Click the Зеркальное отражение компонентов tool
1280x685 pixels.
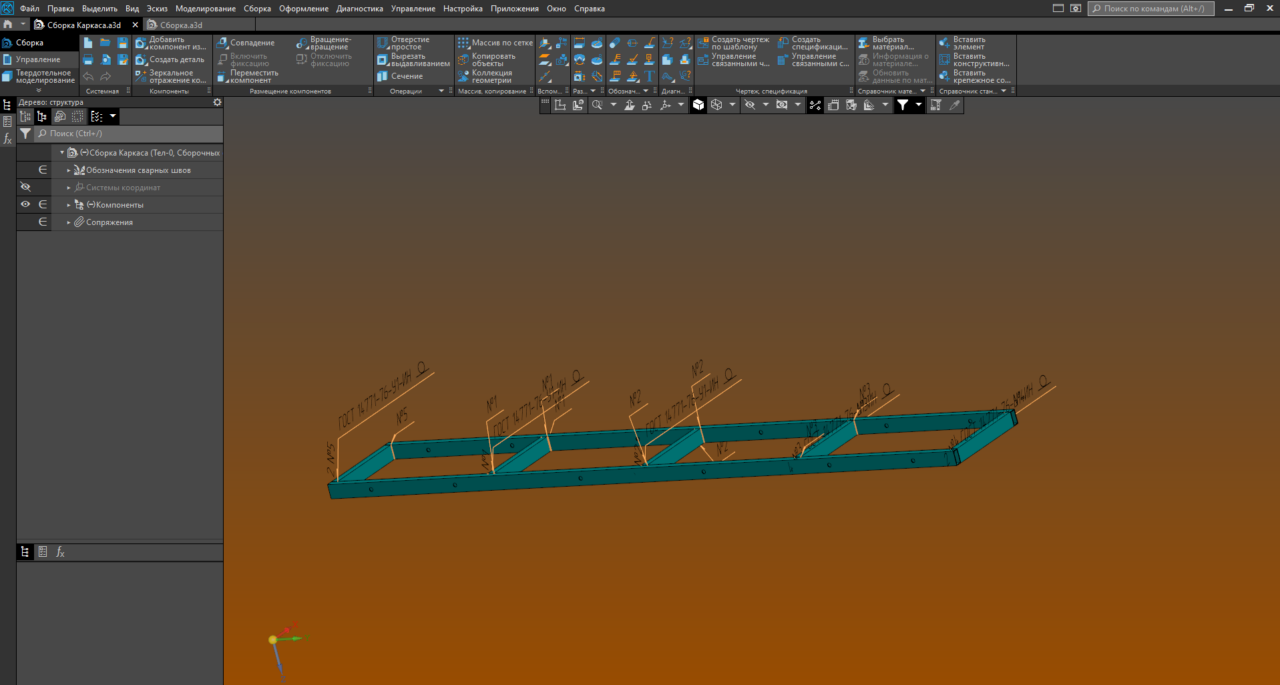[171, 76]
